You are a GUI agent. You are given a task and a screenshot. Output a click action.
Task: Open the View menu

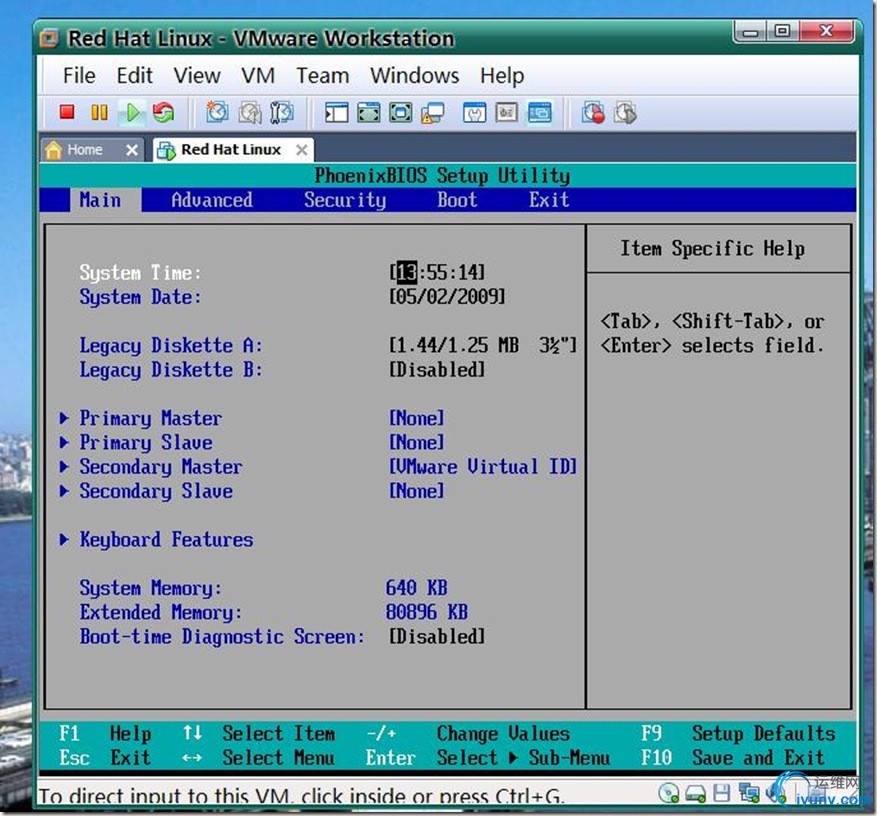click(197, 76)
